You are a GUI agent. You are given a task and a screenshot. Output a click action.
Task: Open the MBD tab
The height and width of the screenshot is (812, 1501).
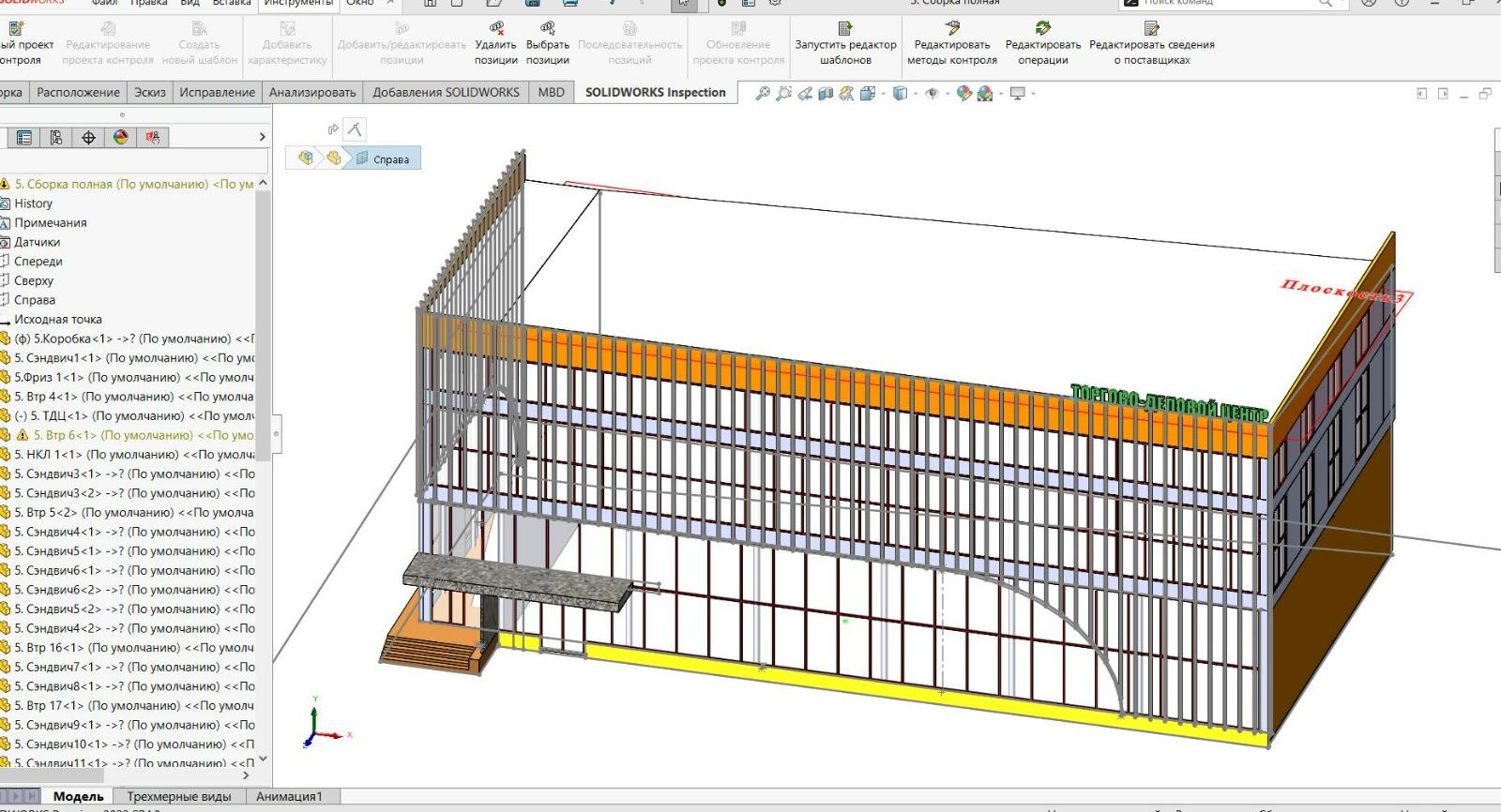(551, 92)
